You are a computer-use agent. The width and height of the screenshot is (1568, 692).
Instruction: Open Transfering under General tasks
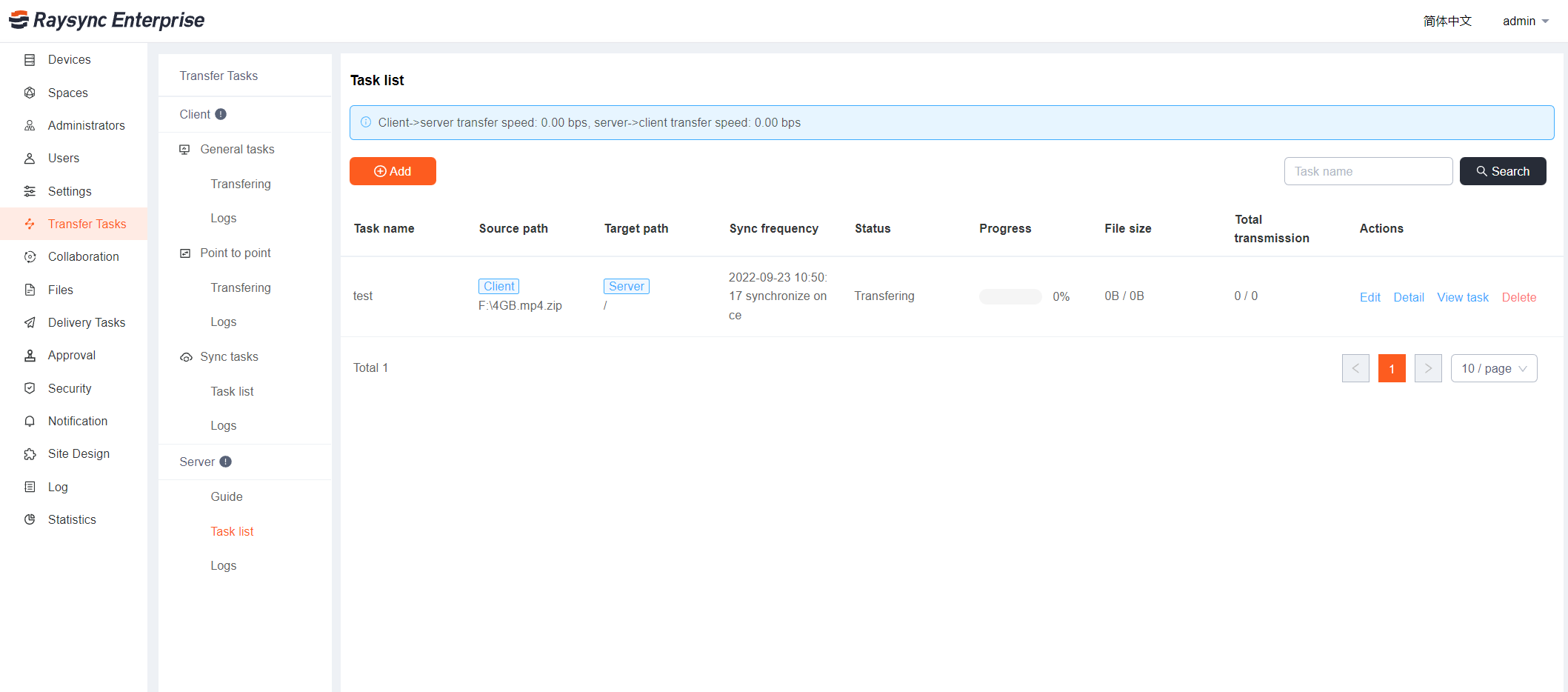click(x=241, y=184)
